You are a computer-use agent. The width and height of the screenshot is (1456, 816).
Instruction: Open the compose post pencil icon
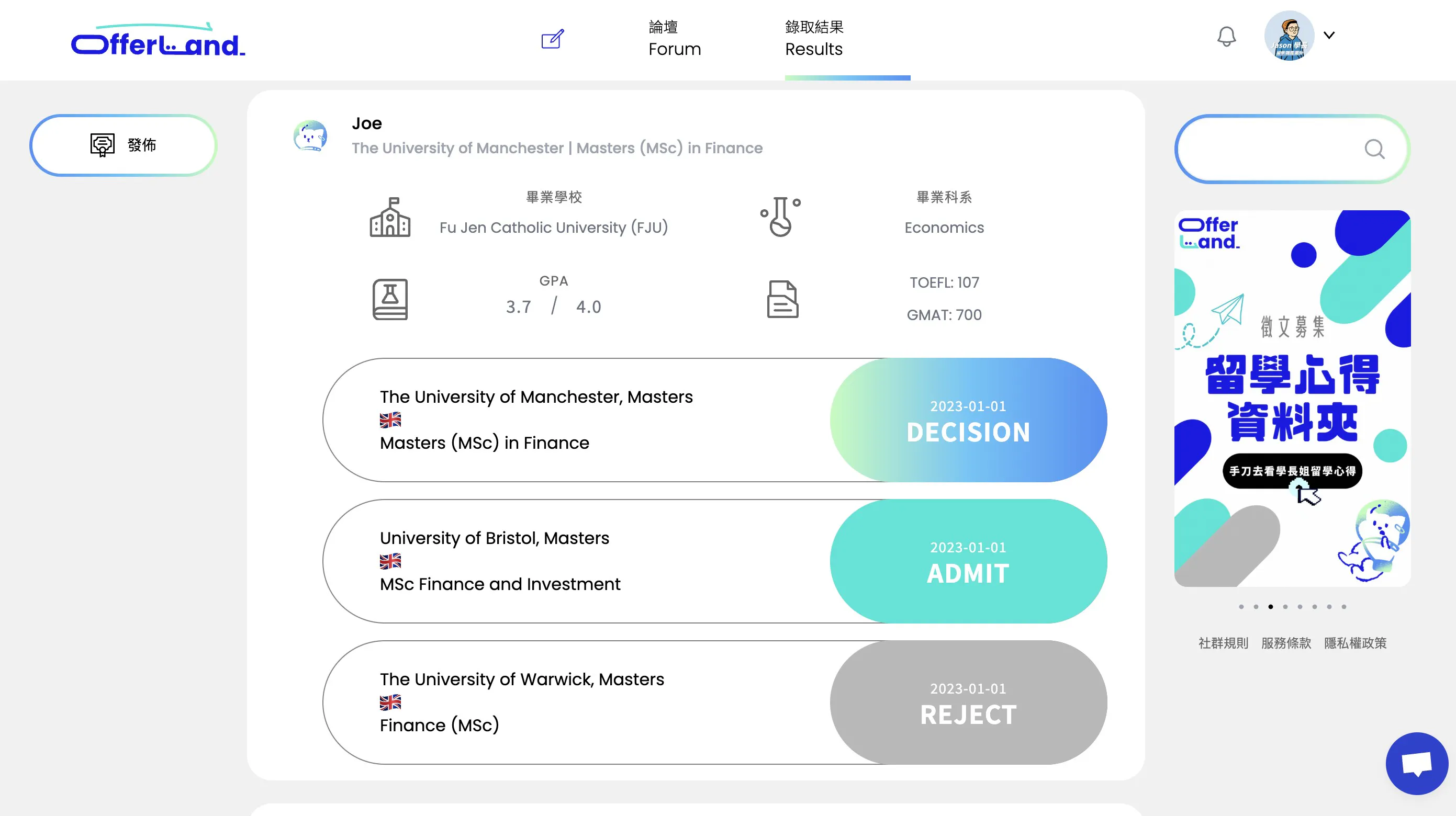point(552,39)
